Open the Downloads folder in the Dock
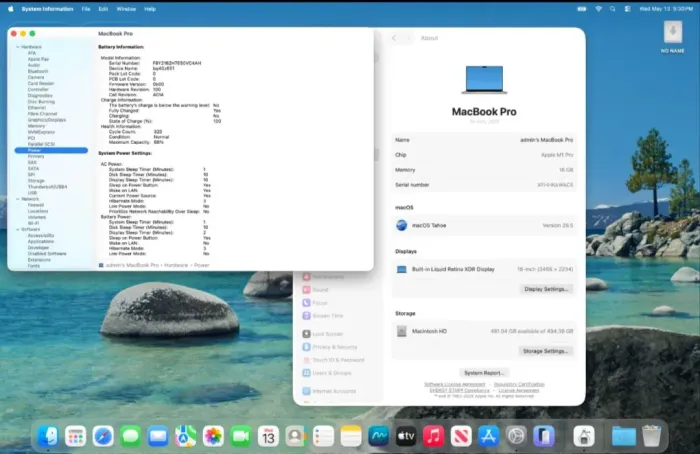Viewport: 700px width, 454px height. [624, 436]
